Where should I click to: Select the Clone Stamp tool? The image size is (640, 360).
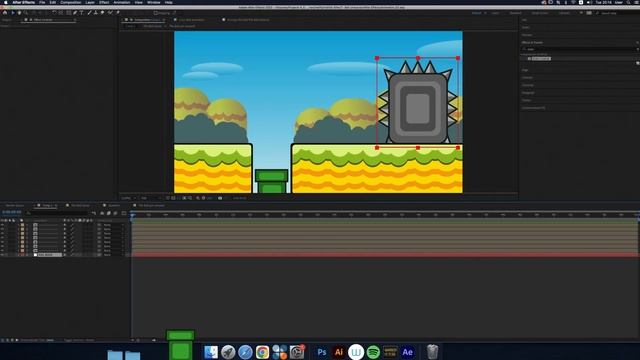click(96, 13)
